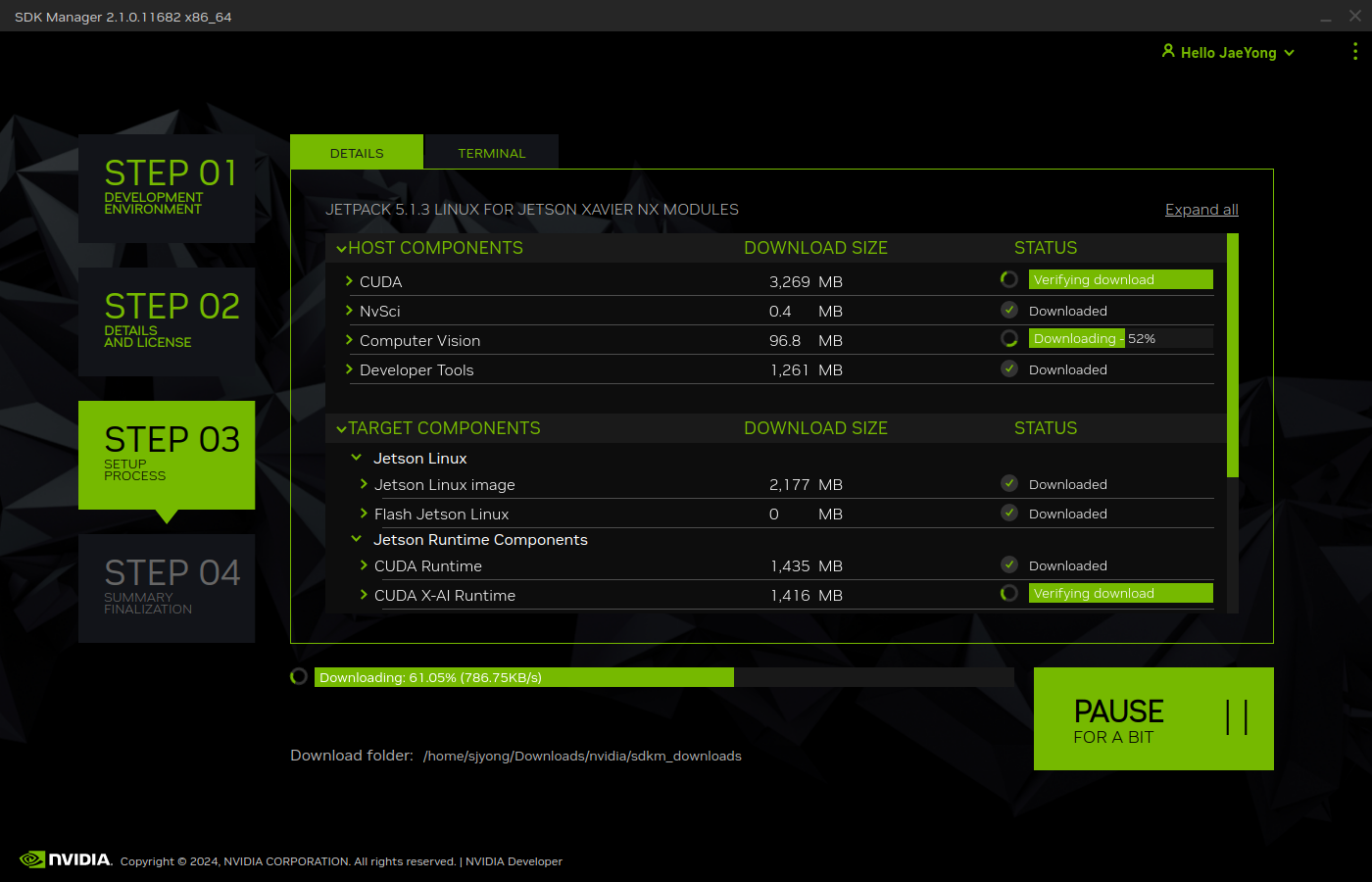The width and height of the screenshot is (1372, 882).
Task: Collapse the Jetson Runtime Components group
Action: pyautogui.click(x=357, y=539)
